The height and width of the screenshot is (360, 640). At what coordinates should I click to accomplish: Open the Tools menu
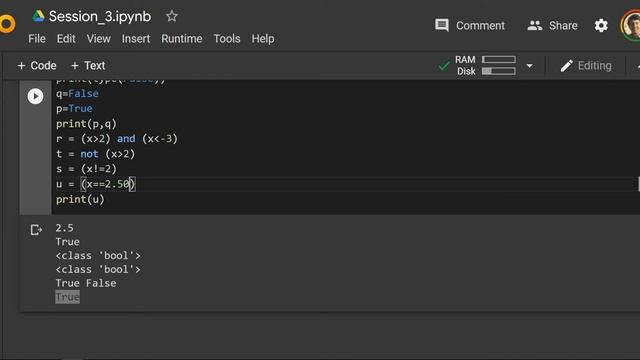click(x=227, y=39)
